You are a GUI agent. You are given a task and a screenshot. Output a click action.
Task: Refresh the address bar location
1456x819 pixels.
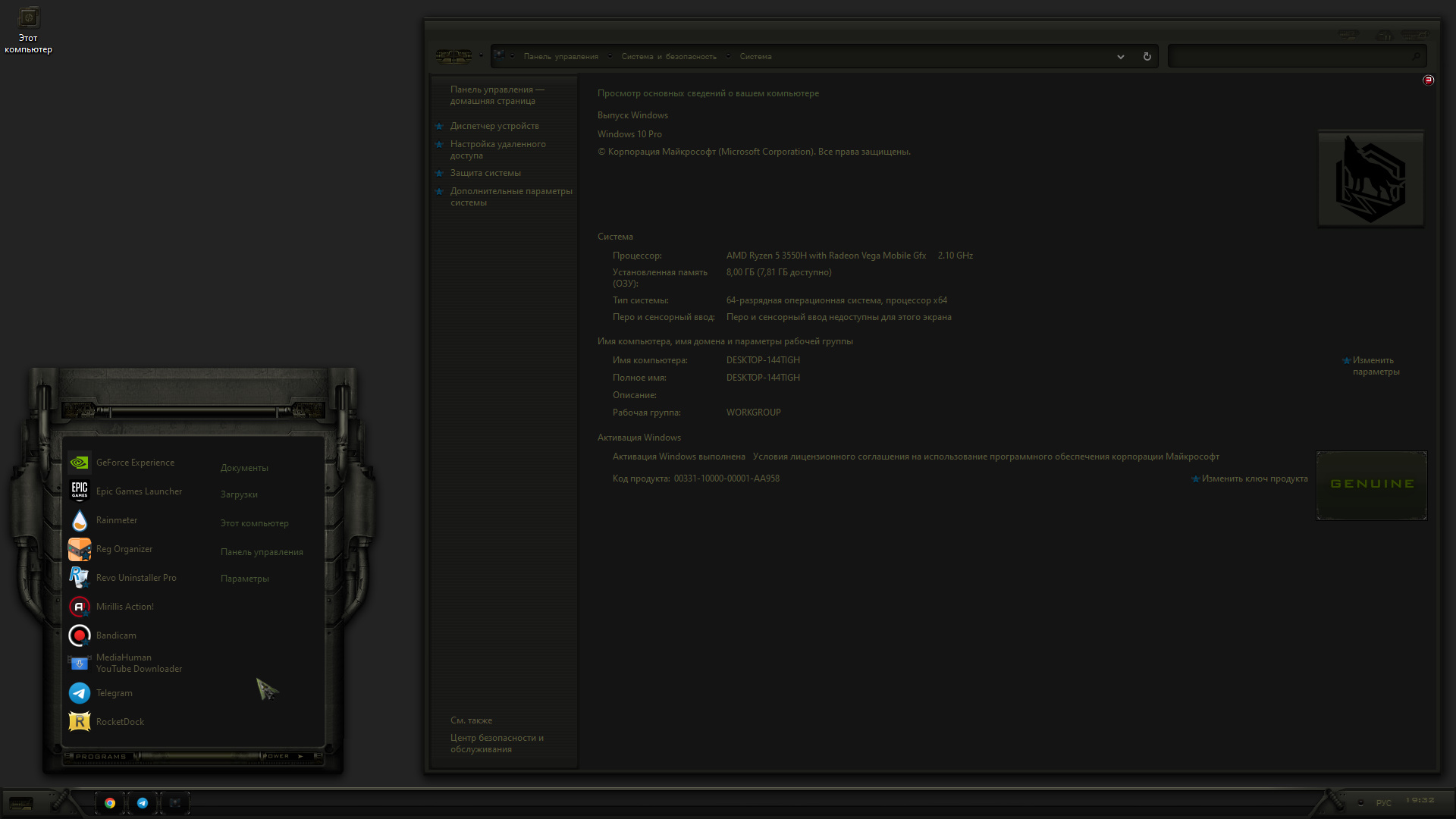click(1147, 57)
